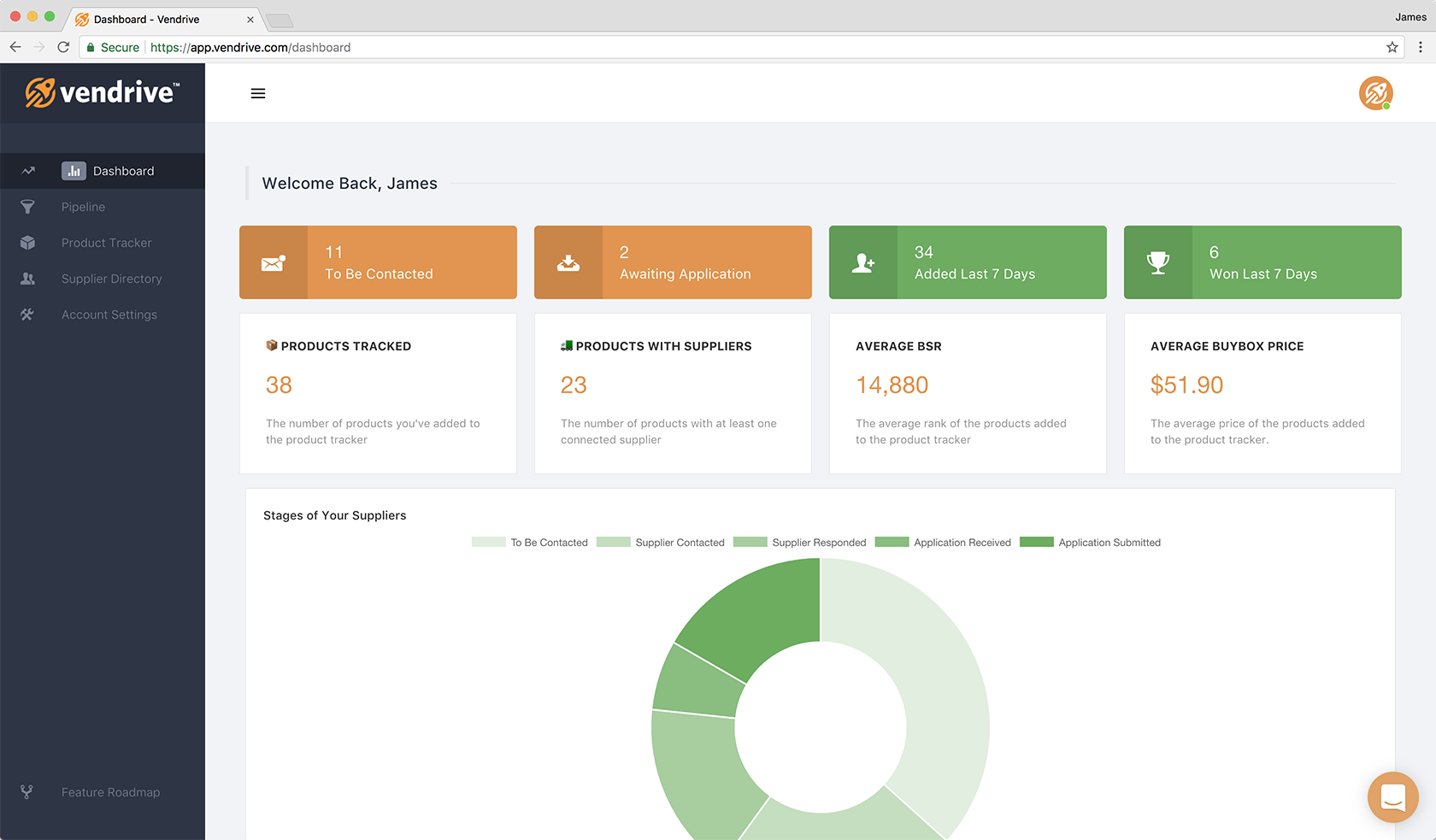This screenshot has width=1436, height=840.
Task: Click the Feature Roadmap branch icon
Action: pos(27,792)
